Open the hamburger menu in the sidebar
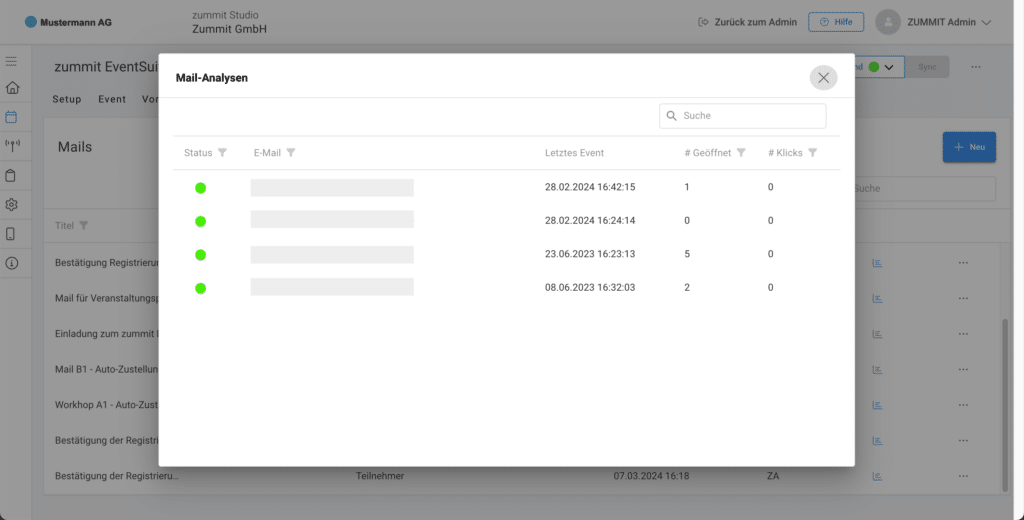Image resolution: width=1024 pixels, height=520 pixels. (12, 62)
